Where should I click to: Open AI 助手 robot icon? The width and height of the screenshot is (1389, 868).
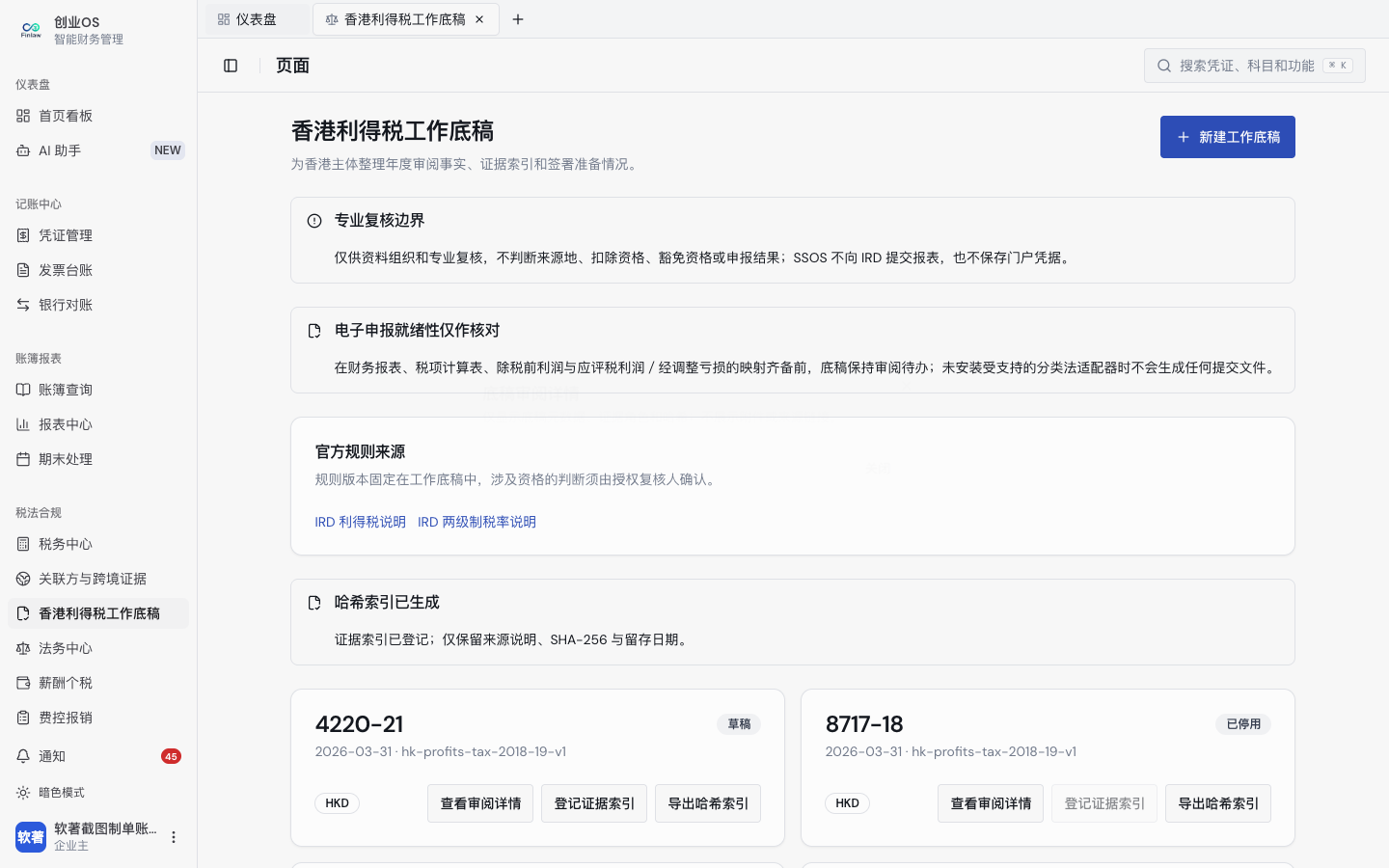coord(23,150)
